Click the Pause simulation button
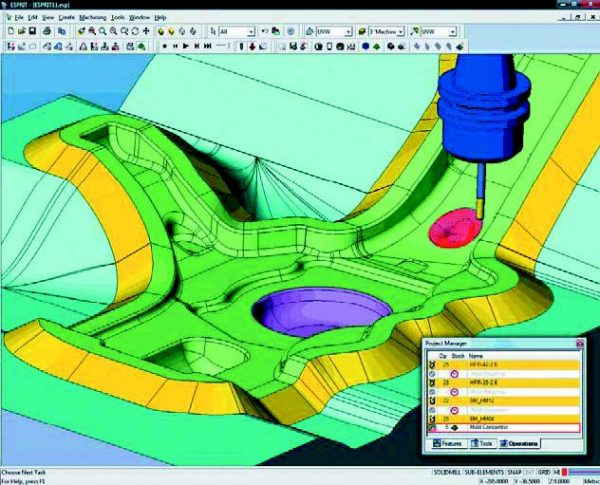 pos(175,46)
